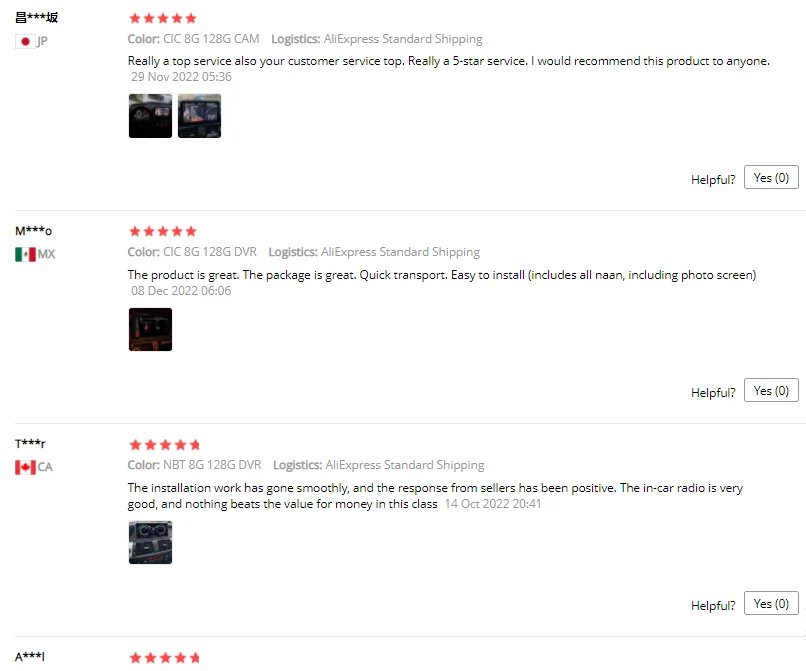Mark the Japan reviewer's review as helpful
The width and height of the screenshot is (806, 671).
coord(771,177)
